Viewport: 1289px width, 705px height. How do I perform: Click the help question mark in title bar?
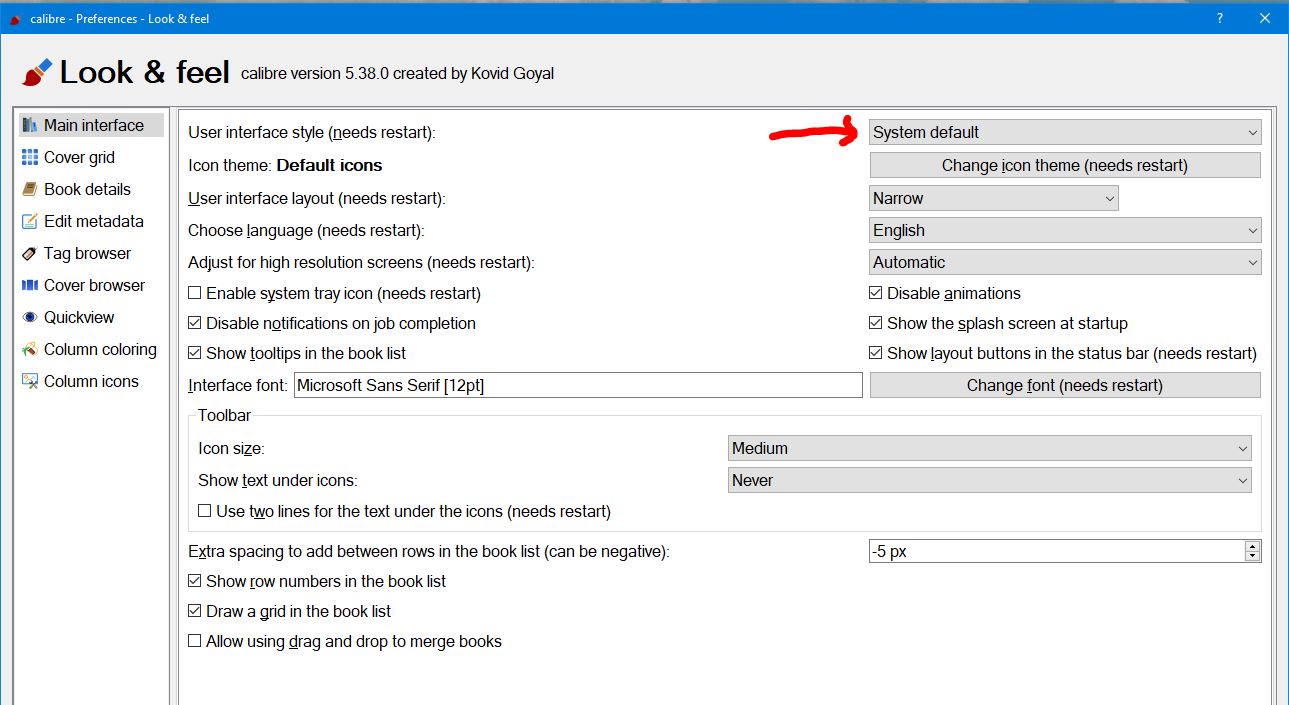[1220, 18]
